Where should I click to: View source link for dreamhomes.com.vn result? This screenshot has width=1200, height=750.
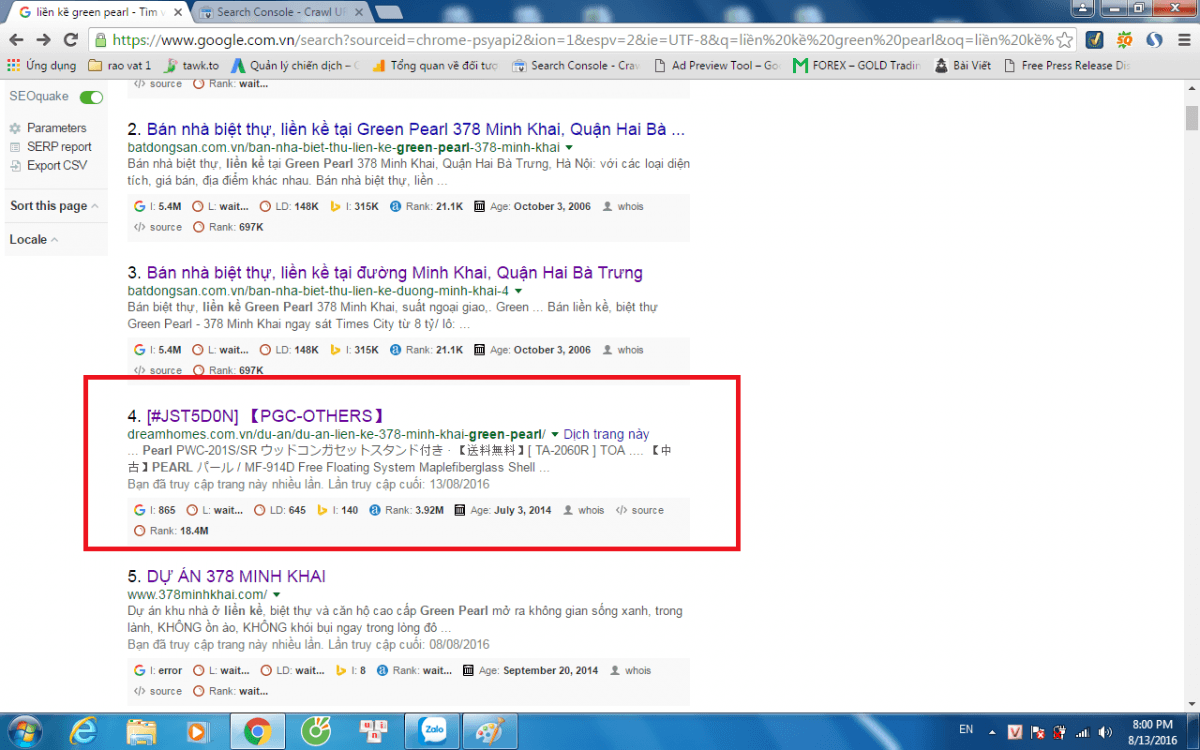pos(640,510)
